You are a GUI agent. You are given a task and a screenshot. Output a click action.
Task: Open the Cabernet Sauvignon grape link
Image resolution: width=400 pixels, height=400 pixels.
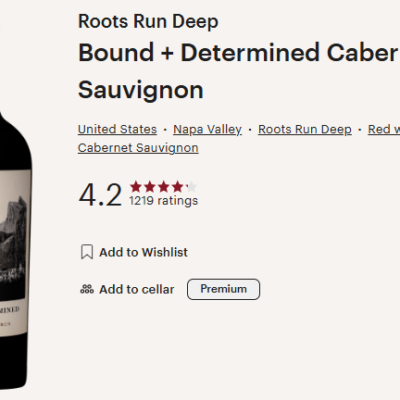pyautogui.click(x=138, y=148)
